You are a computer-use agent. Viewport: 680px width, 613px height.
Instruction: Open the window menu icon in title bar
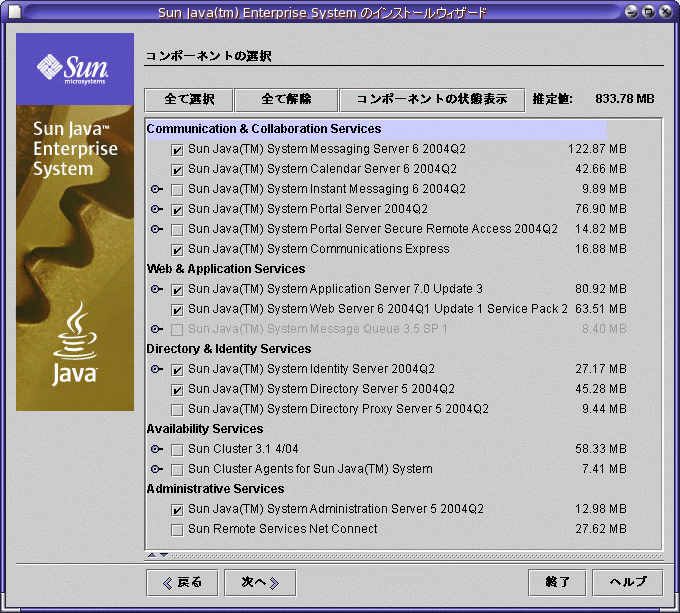tap(15, 12)
